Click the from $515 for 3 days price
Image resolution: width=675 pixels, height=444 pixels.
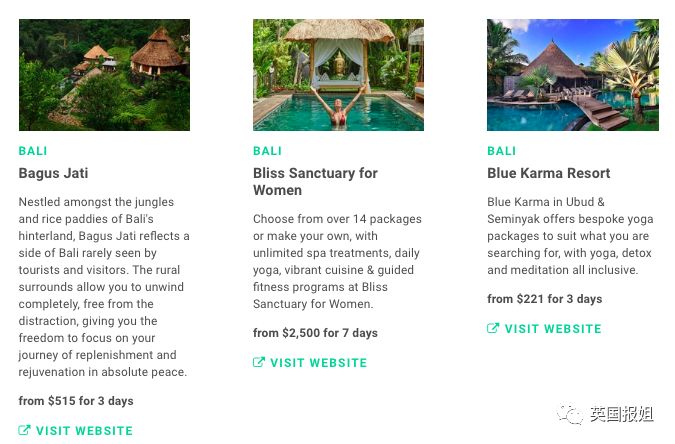click(x=76, y=401)
